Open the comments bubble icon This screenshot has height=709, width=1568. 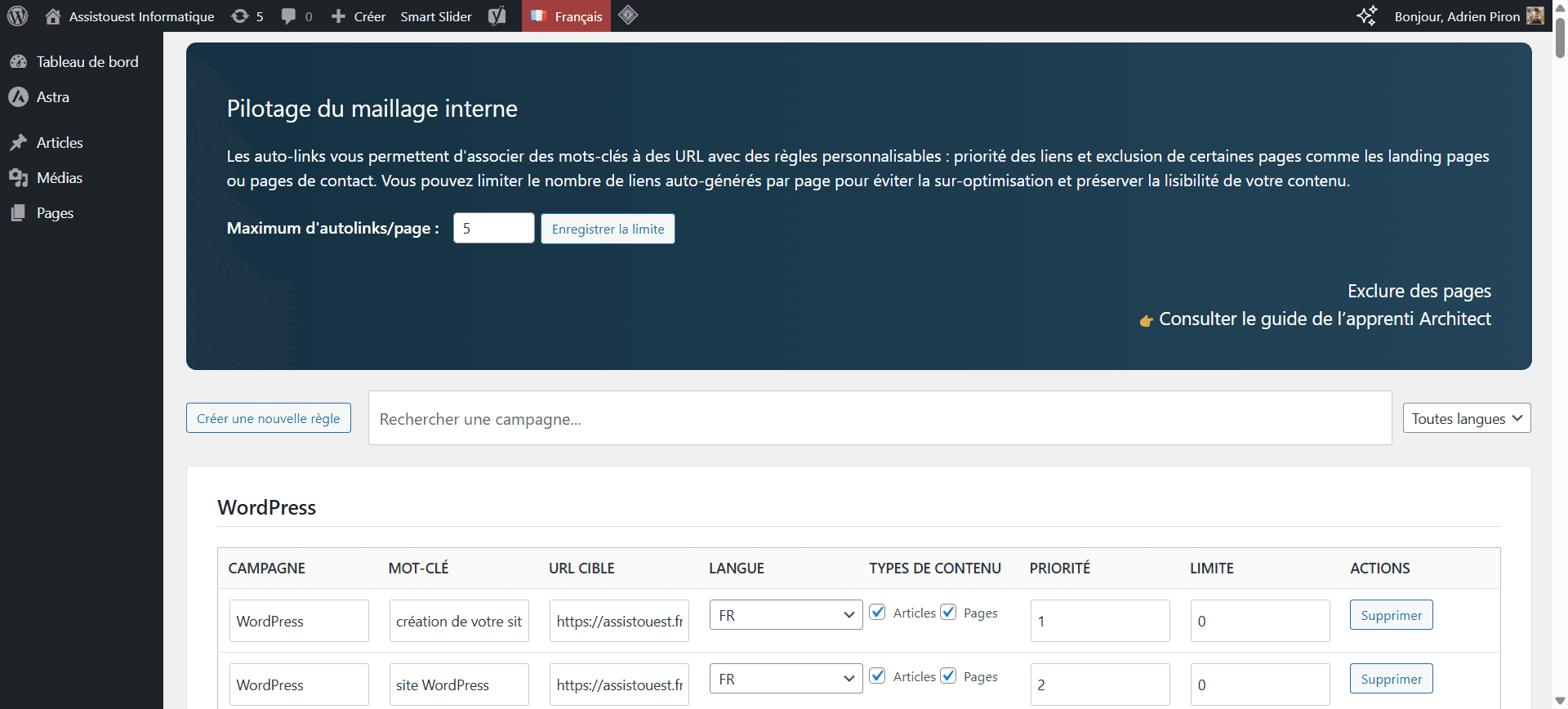288,16
